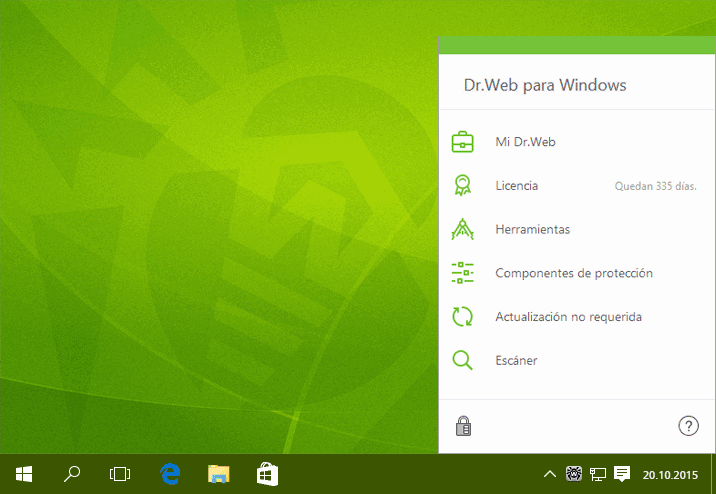Click the sliders icon beside Componentes de protección
716x494 pixels.
click(462, 273)
